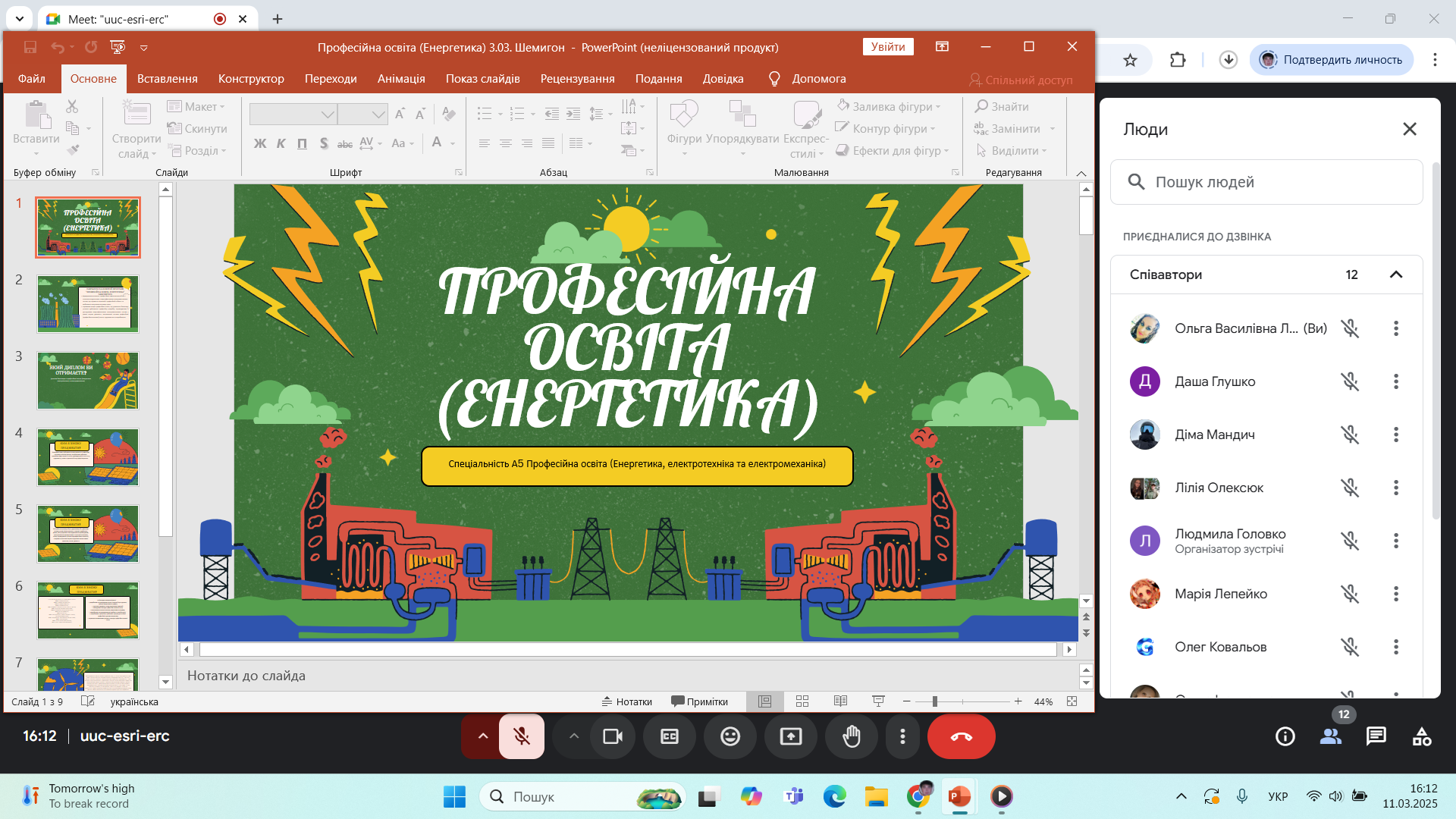Click present screen icon in Meet
The width and height of the screenshot is (1456, 819).
pyautogui.click(x=791, y=736)
